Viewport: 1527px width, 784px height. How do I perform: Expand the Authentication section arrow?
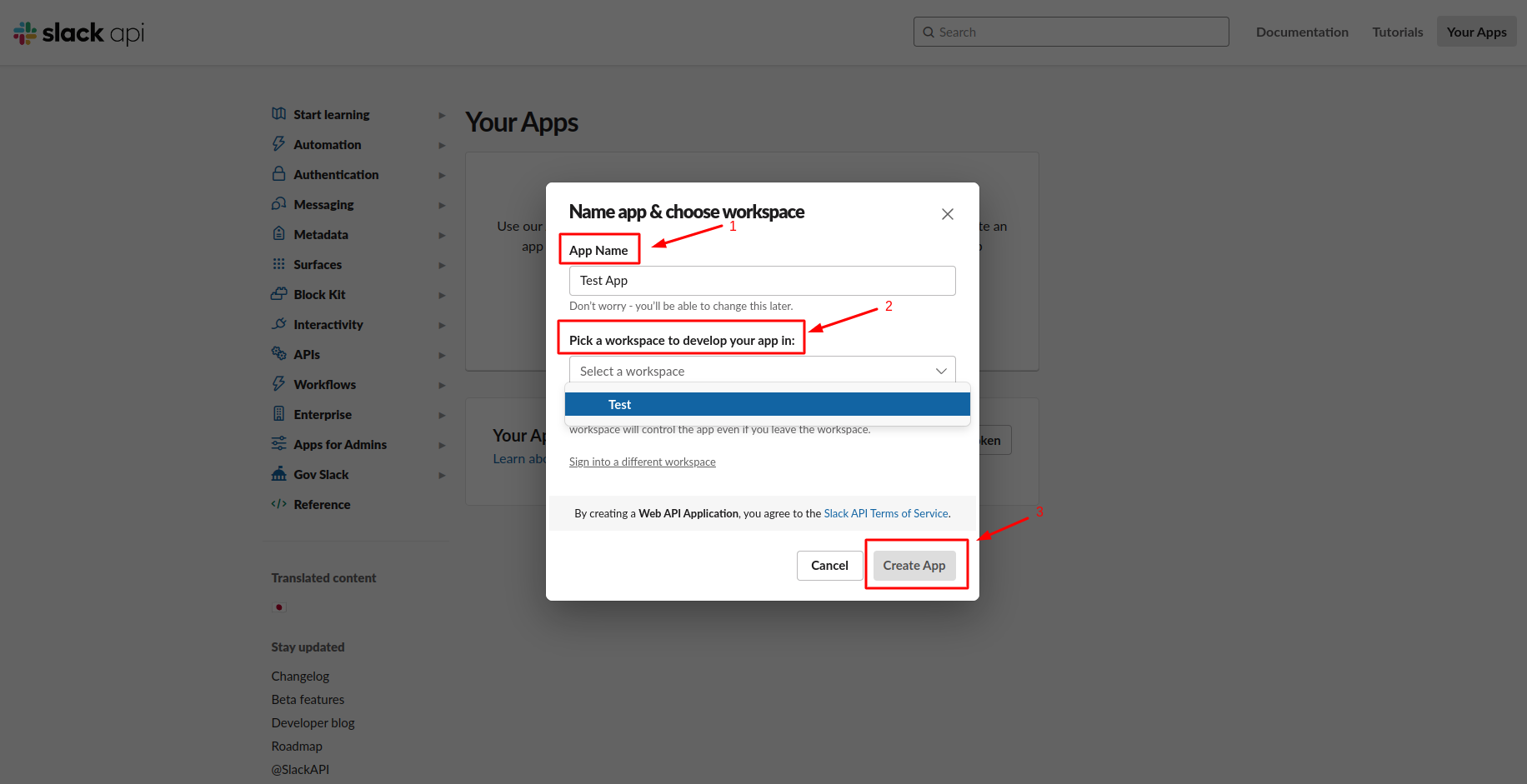coord(442,175)
